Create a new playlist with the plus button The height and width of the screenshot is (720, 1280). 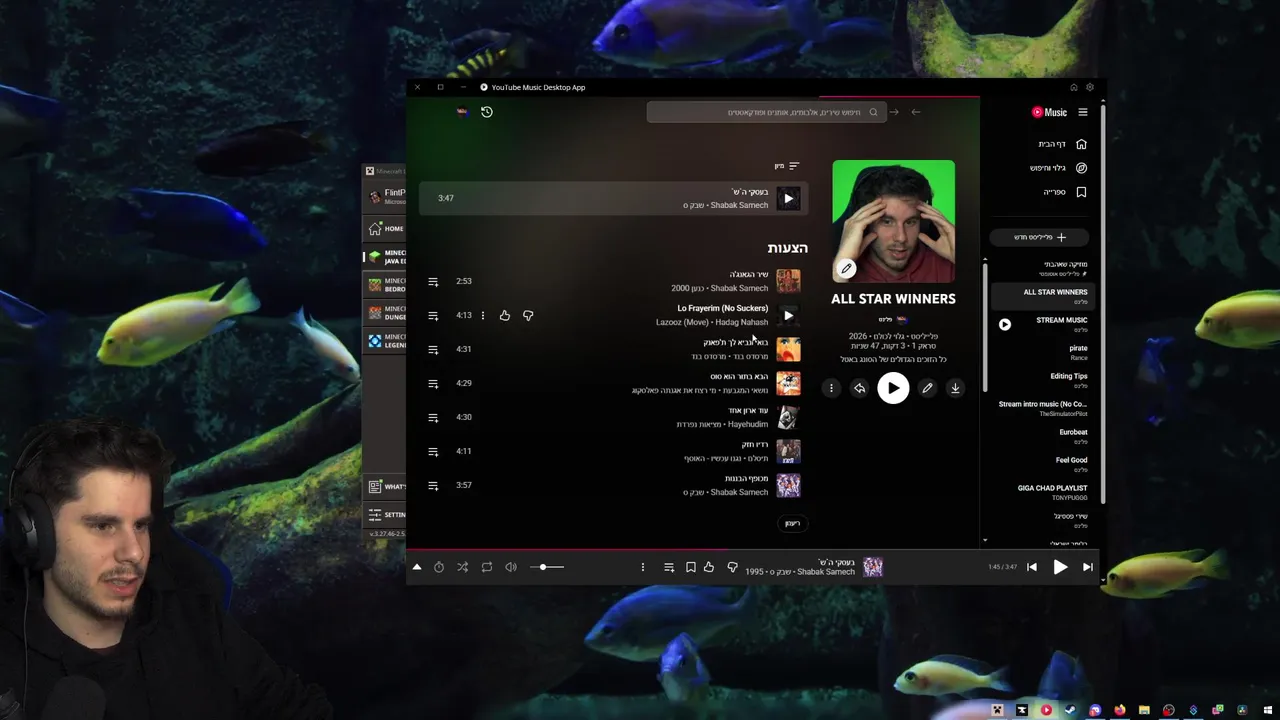[1039, 237]
